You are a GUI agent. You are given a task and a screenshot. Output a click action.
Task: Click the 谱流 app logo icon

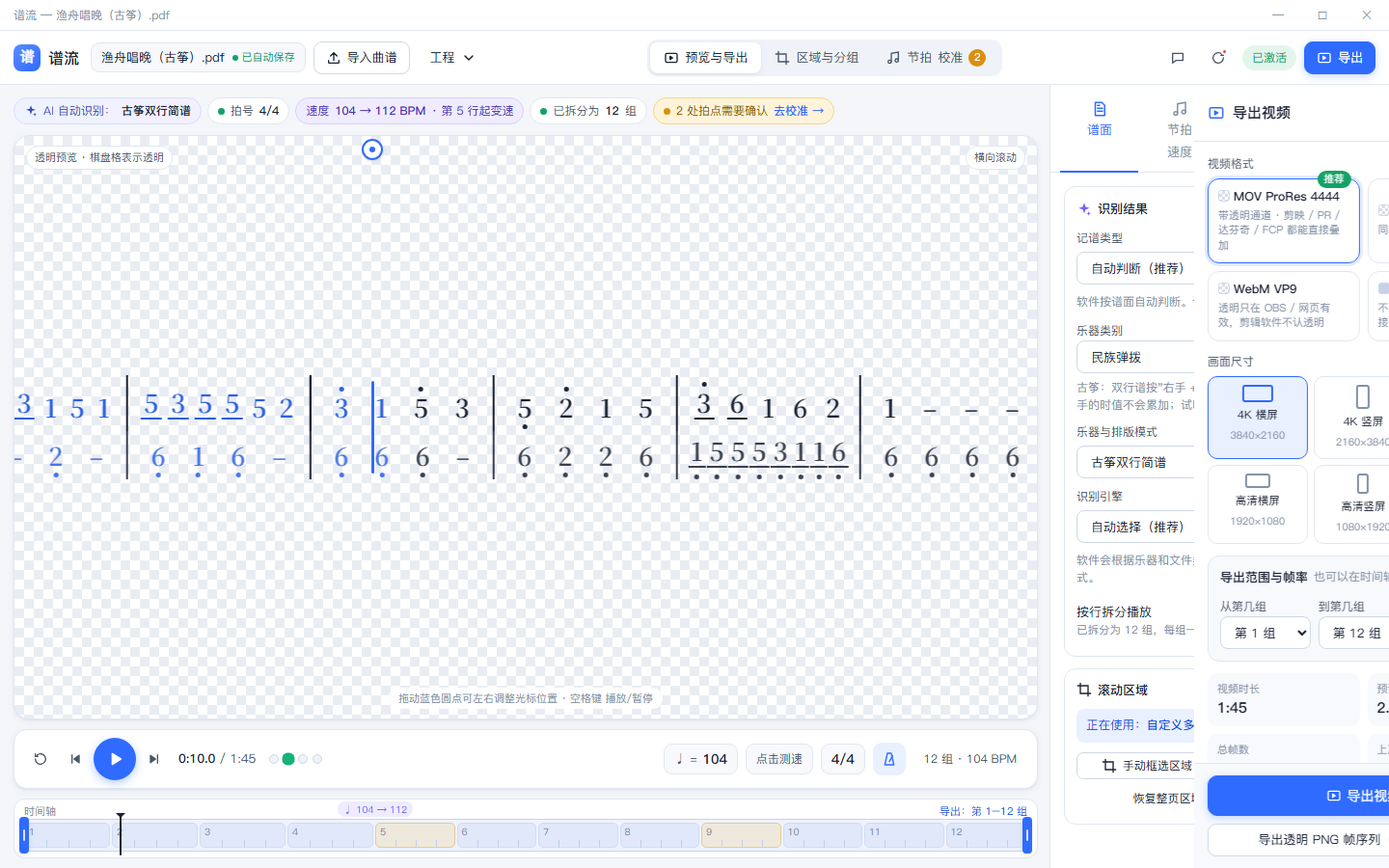(27, 58)
